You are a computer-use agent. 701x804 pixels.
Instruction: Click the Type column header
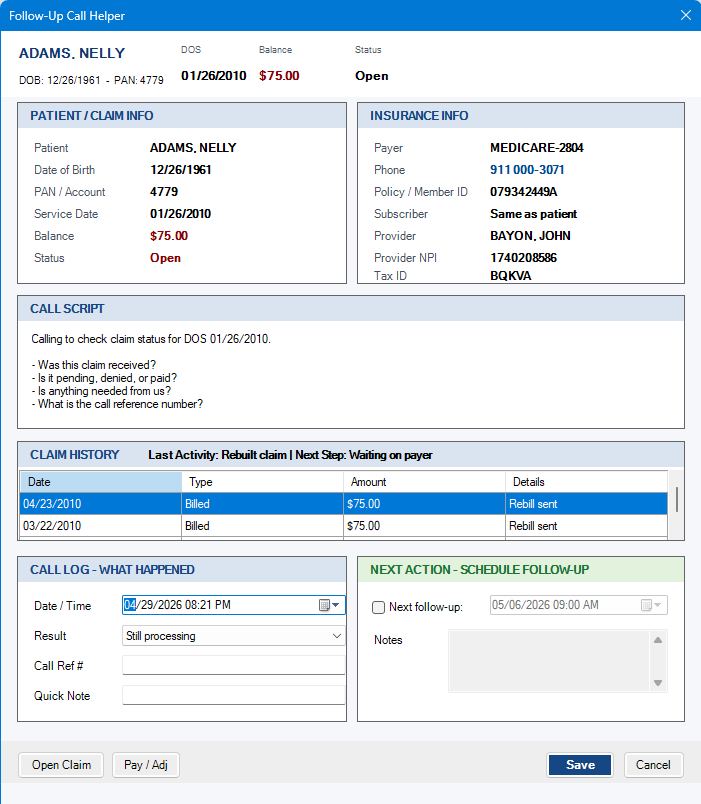coord(262,482)
